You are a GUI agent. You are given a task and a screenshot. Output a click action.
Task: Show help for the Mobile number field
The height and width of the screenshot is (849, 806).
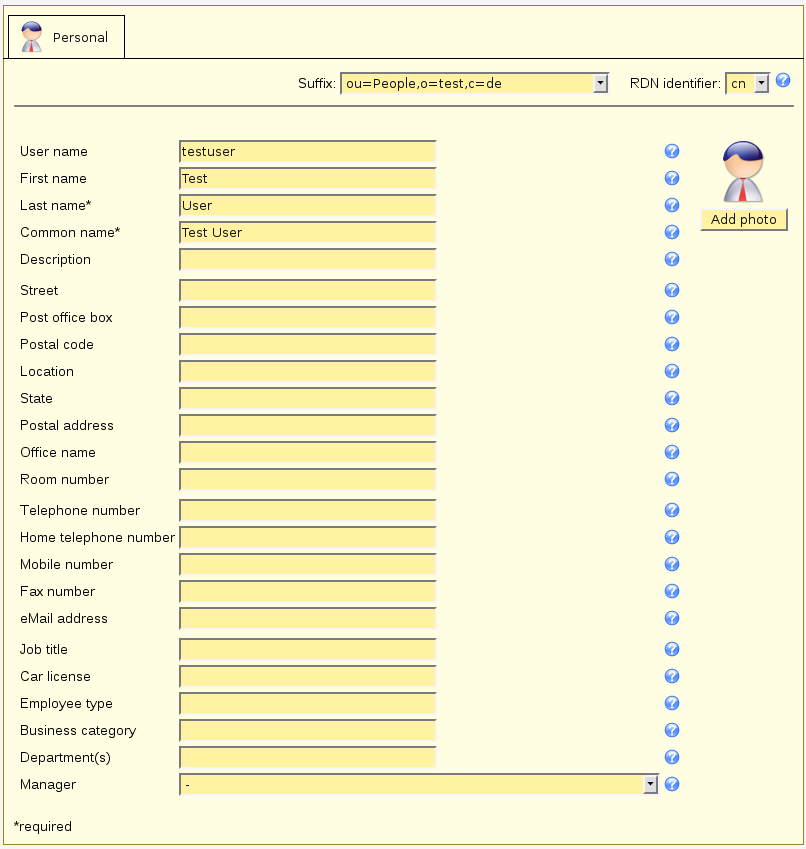[x=672, y=564]
